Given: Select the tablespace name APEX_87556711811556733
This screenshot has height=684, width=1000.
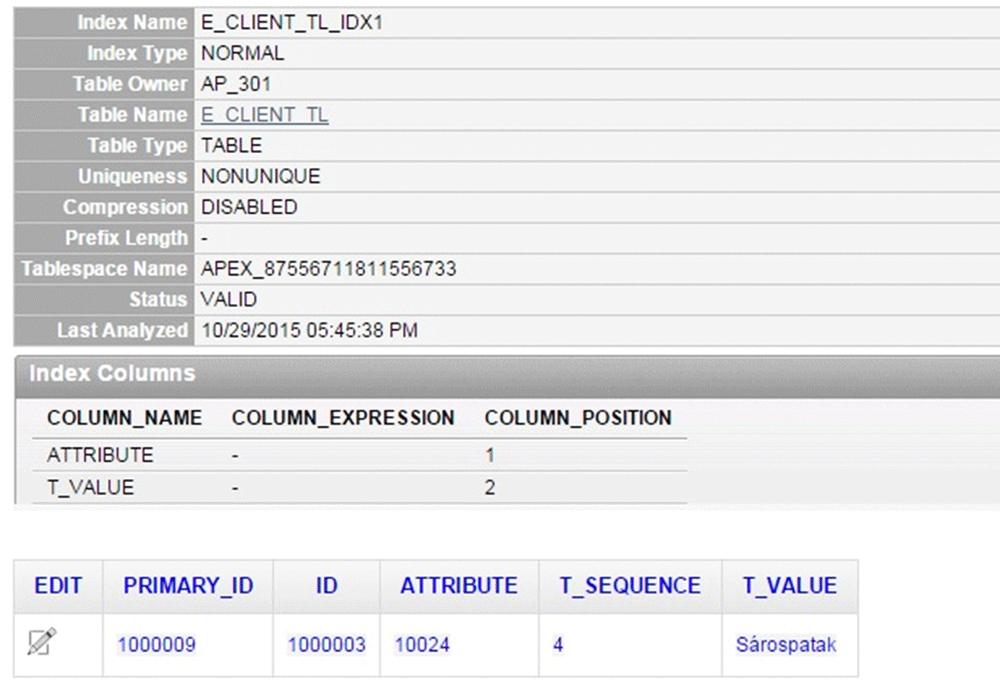Looking at the screenshot, I should pos(328,268).
